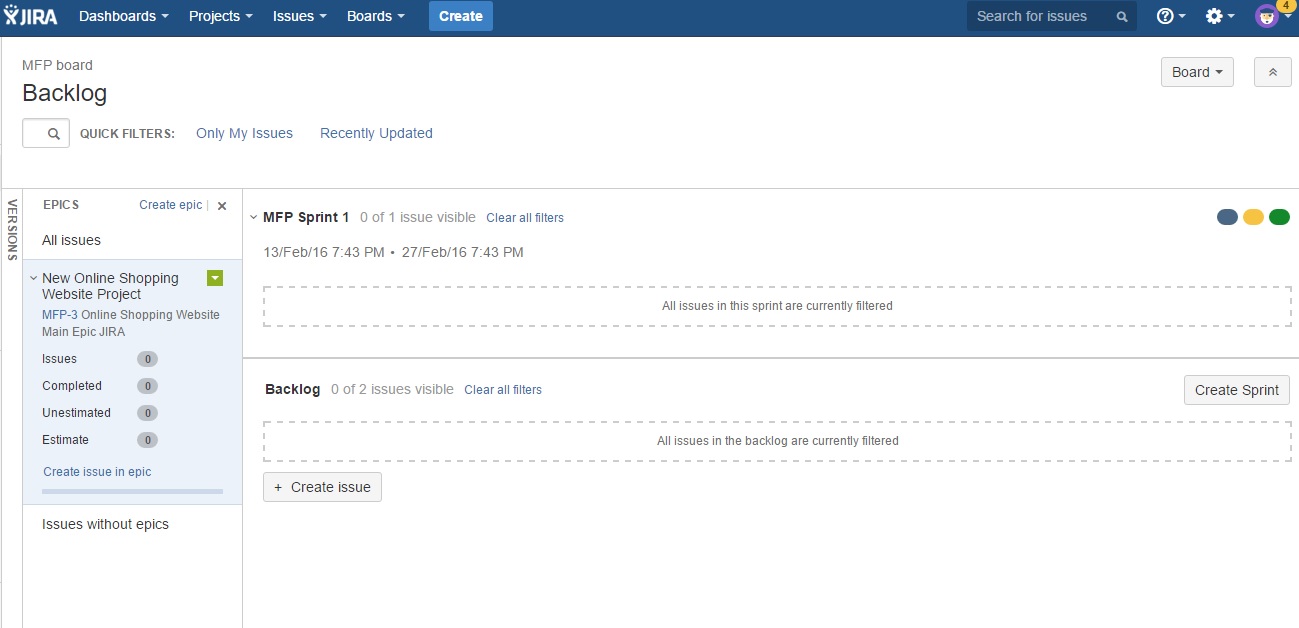Open the JIRA home logo

30,15
